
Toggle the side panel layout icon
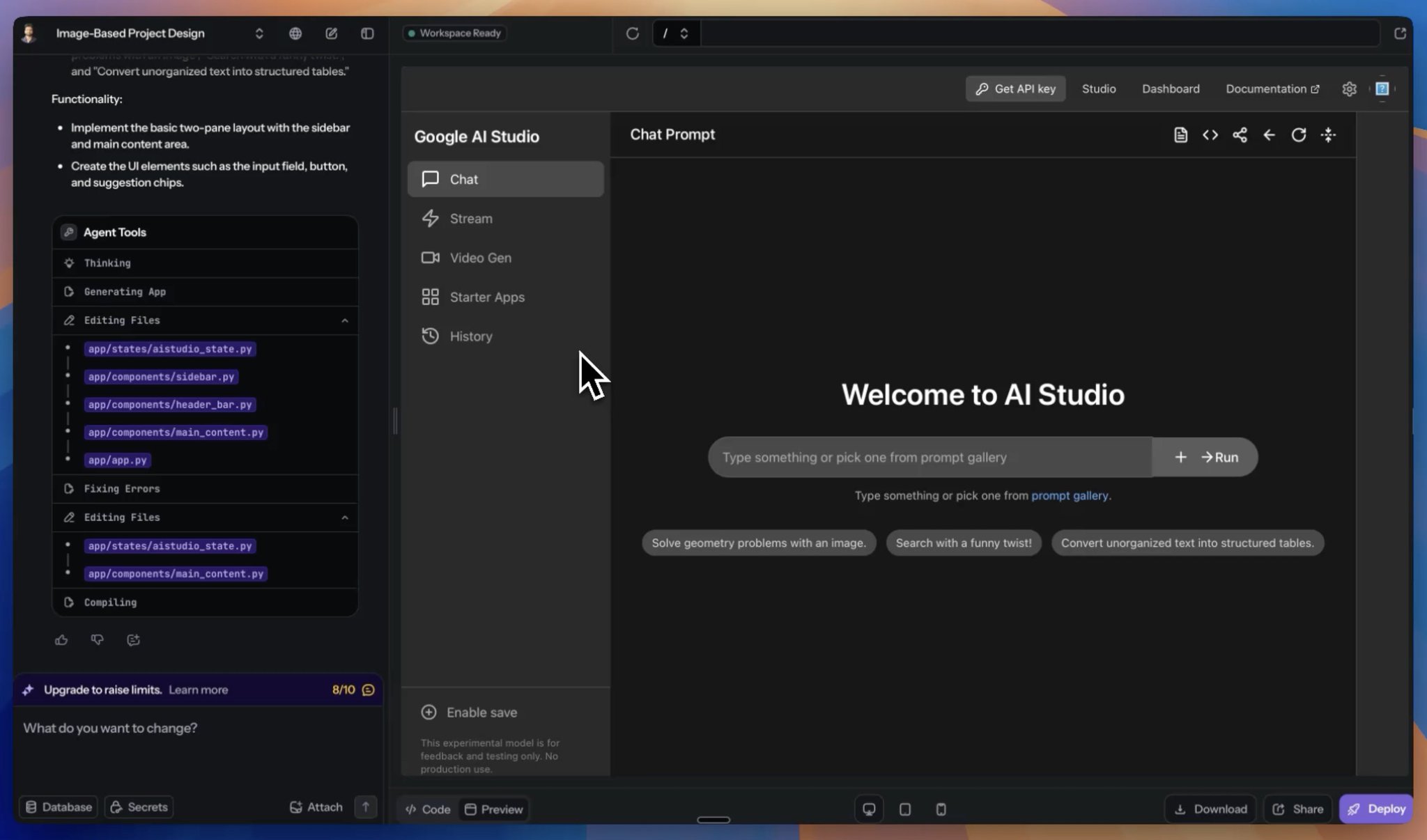coord(367,33)
